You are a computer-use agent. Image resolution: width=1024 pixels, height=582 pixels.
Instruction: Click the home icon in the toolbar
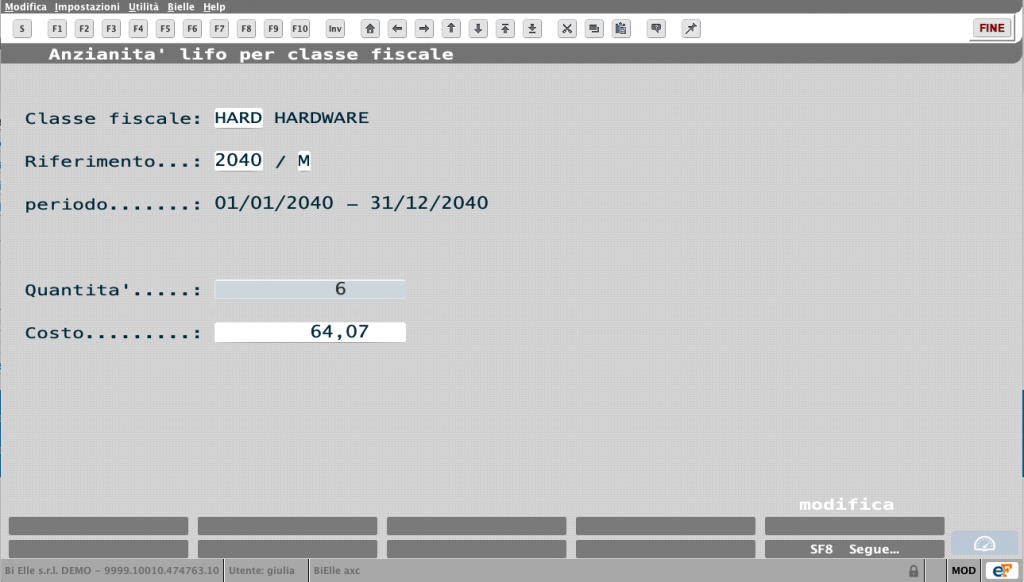(370, 29)
